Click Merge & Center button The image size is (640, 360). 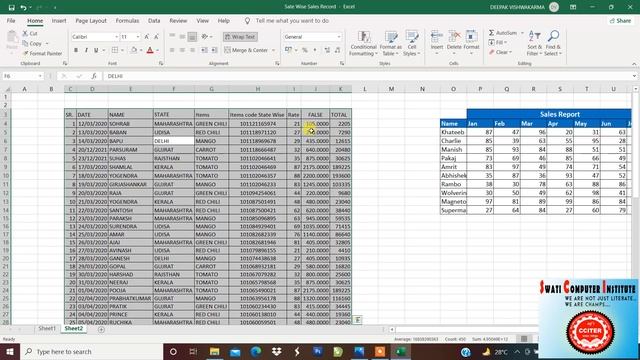(x=246, y=50)
